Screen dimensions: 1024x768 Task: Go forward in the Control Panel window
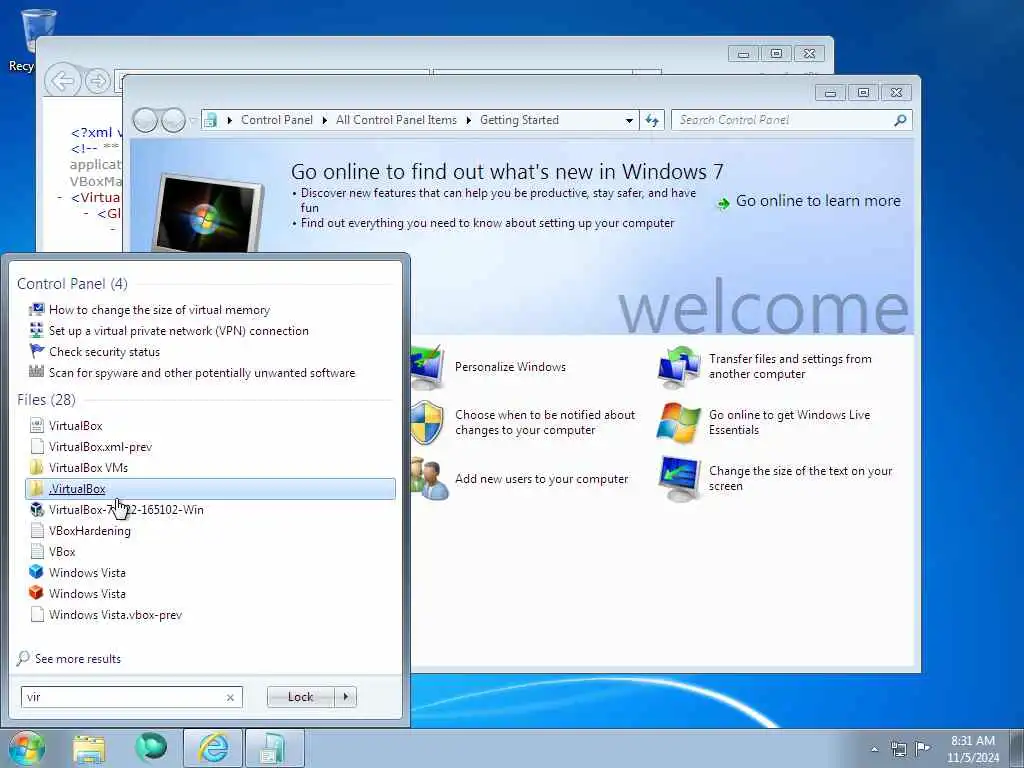(x=173, y=120)
